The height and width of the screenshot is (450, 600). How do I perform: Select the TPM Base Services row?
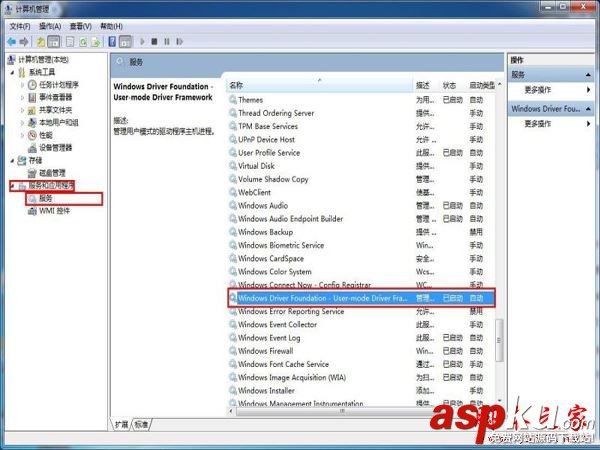361,126
